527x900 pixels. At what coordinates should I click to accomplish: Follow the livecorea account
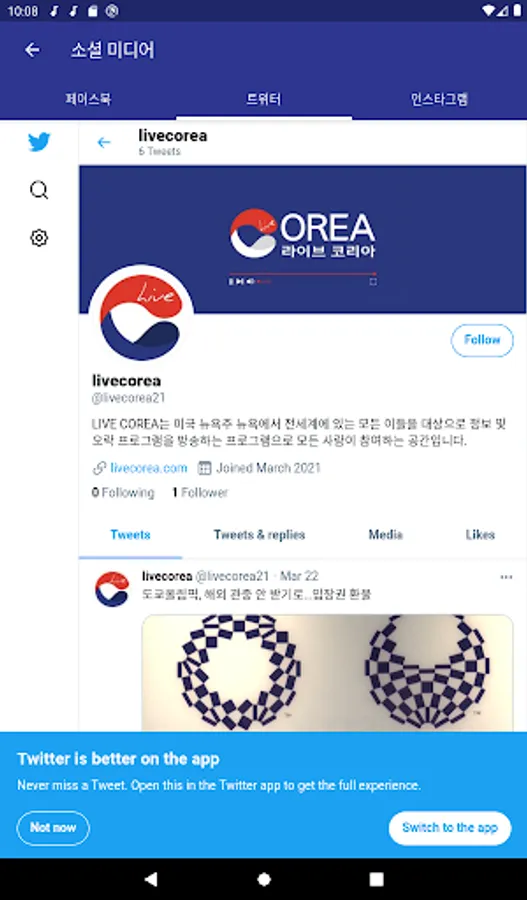482,340
